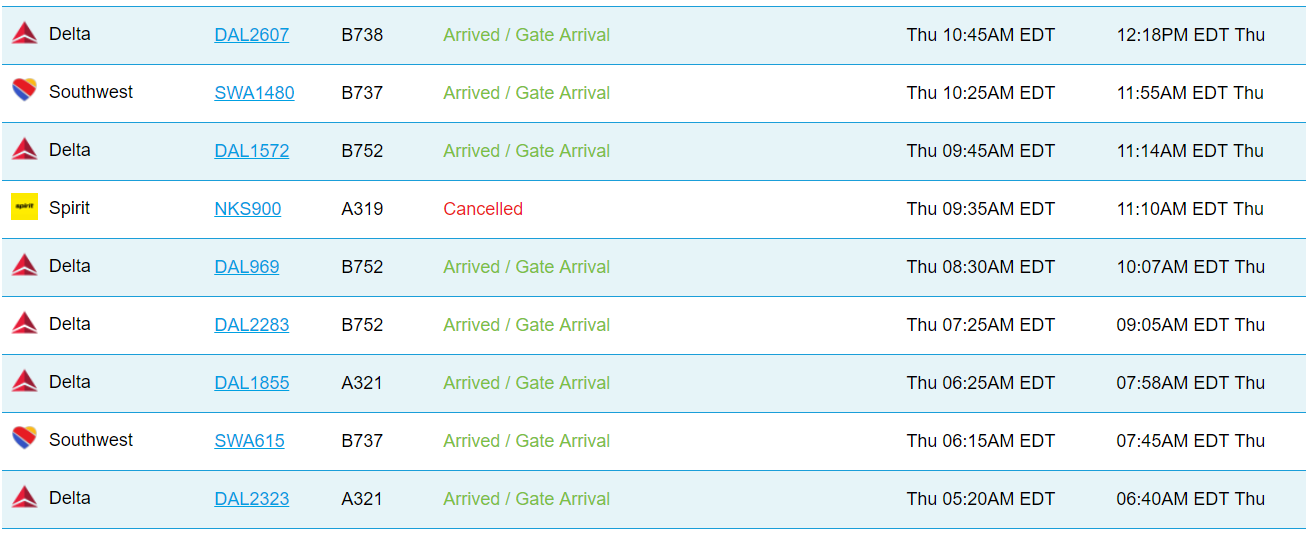The image size is (1306, 534).
Task: Follow the DAL1572 flight link
Action: tap(252, 151)
